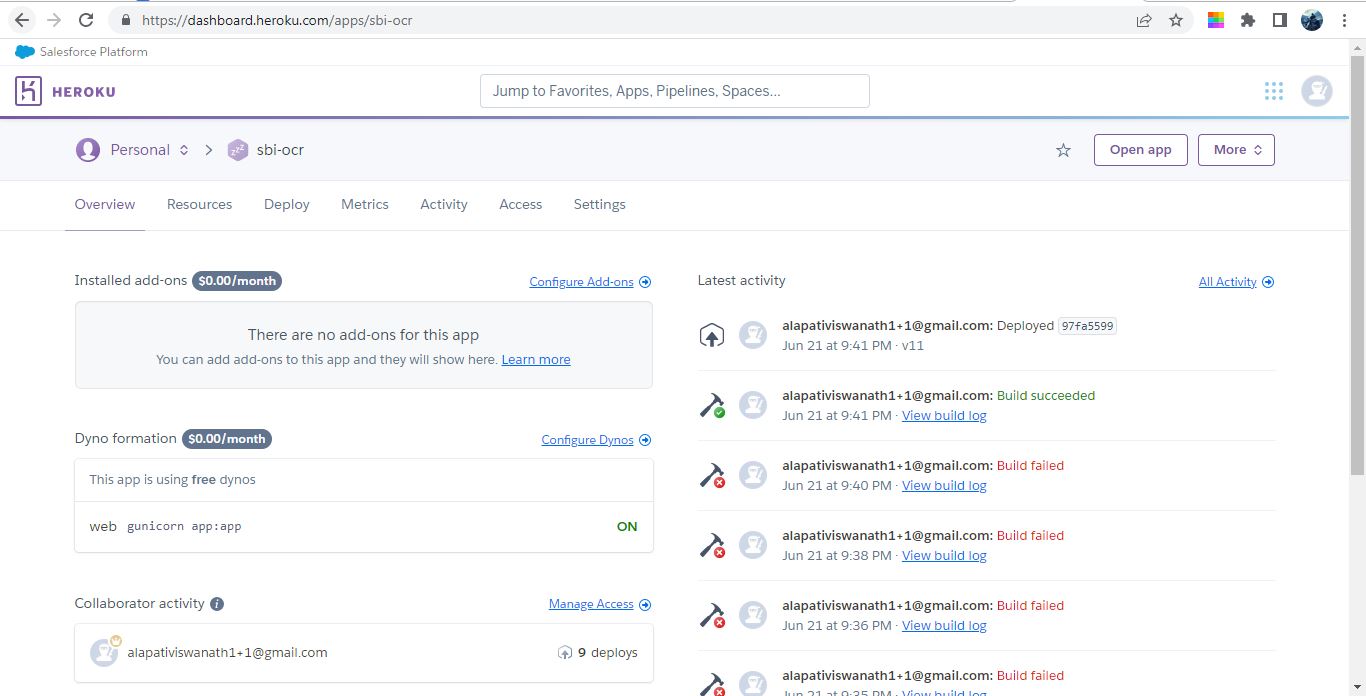Click the sbi-ocr app name in breadcrumb
The image size is (1366, 696).
click(280, 150)
